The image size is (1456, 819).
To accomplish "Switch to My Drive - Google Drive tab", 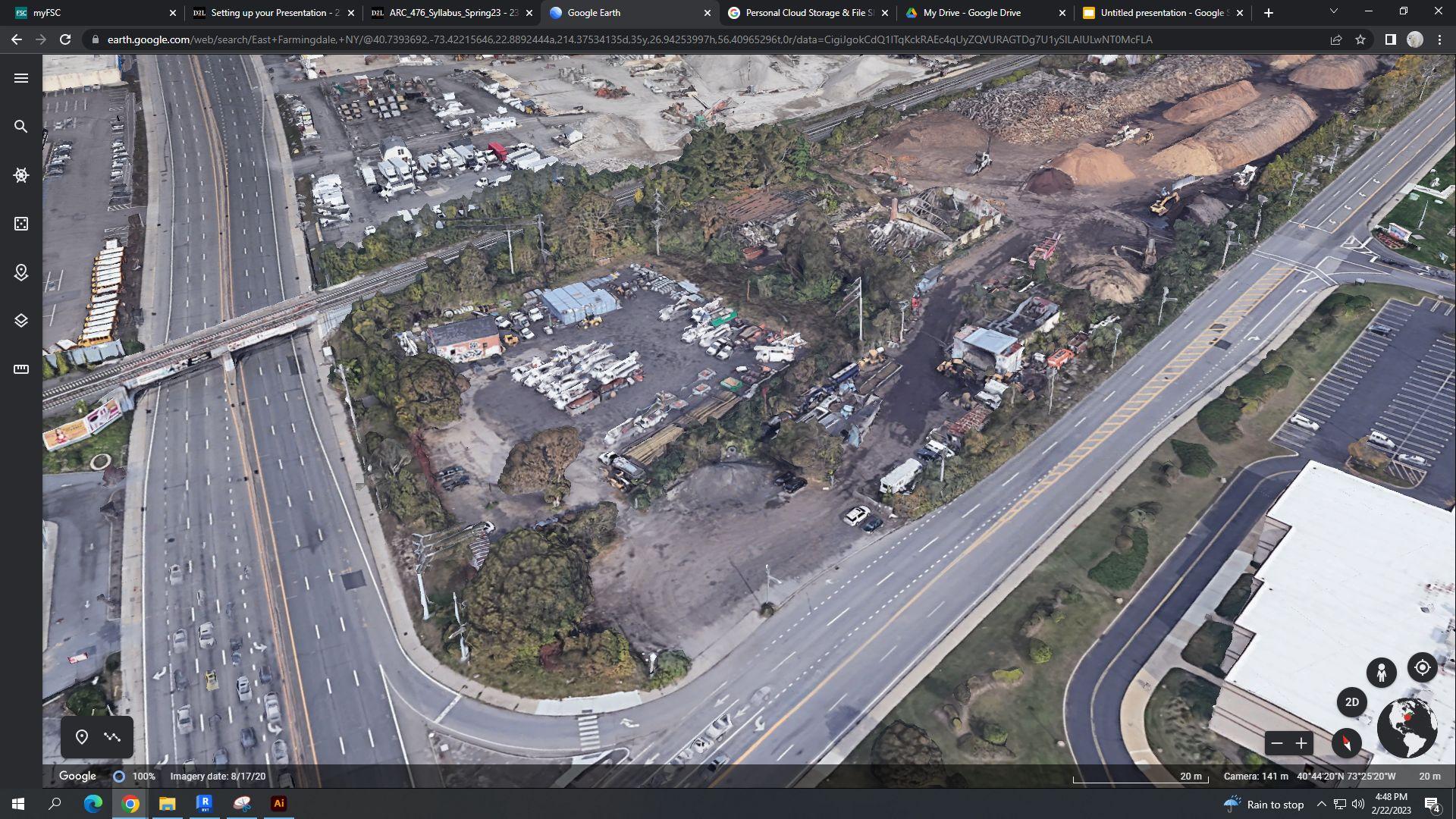I will click(x=971, y=13).
